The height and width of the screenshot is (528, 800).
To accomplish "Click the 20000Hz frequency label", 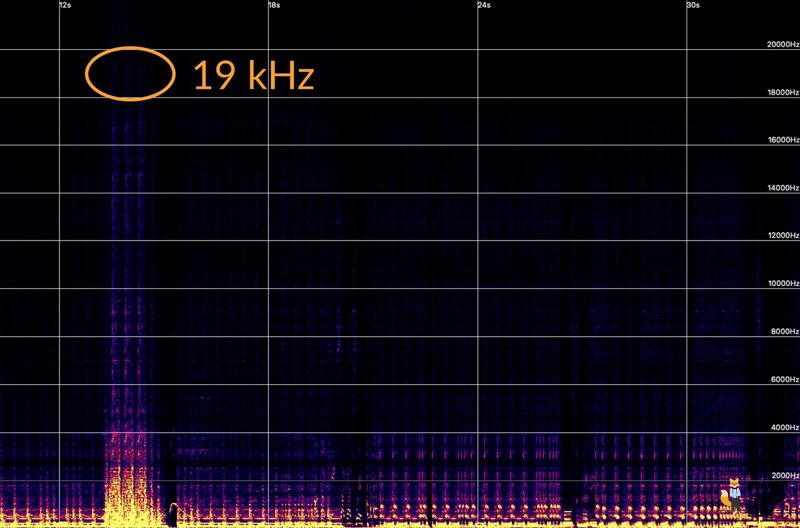I will pyautogui.click(x=783, y=44).
